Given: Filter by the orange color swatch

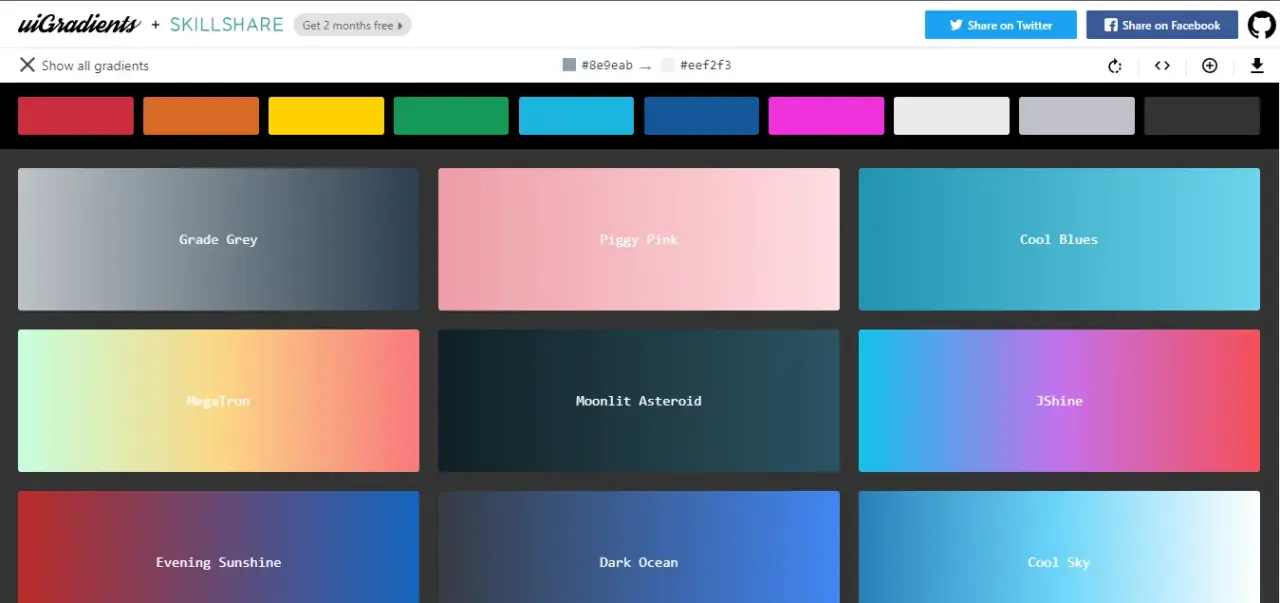Looking at the screenshot, I should [201, 116].
